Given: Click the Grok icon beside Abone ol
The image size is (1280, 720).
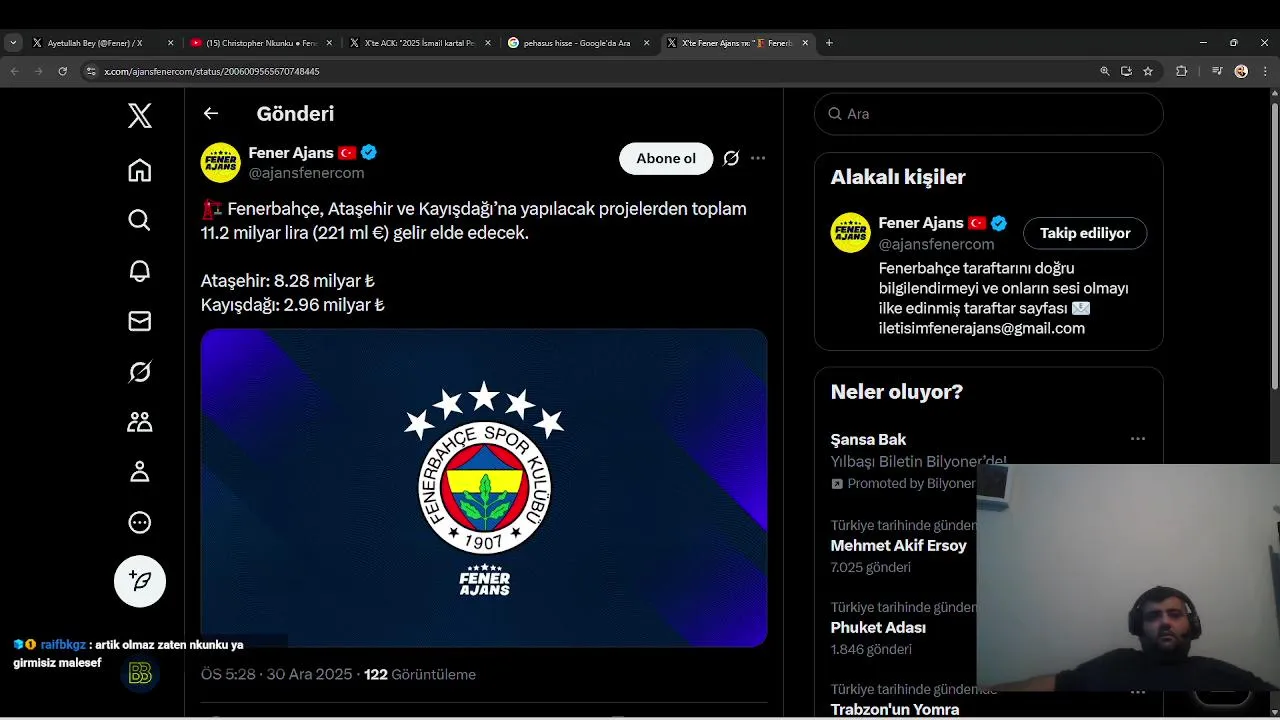Looking at the screenshot, I should click(x=731, y=158).
